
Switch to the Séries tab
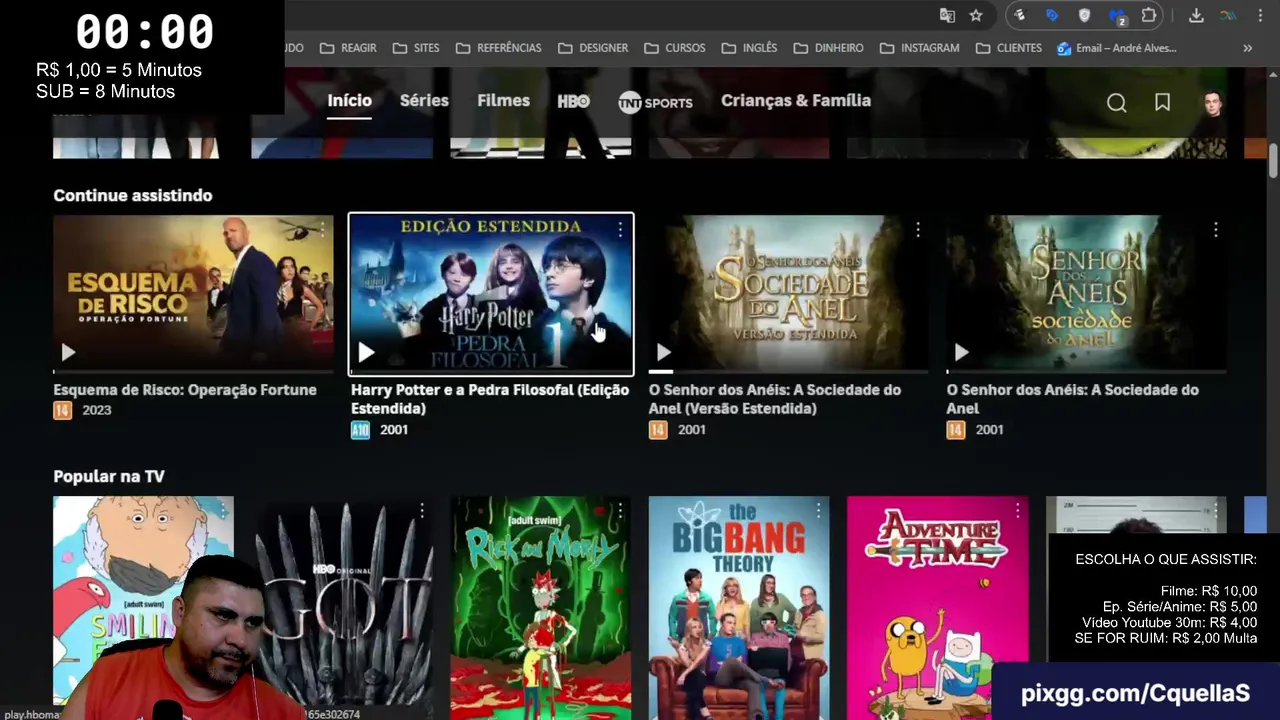click(424, 101)
